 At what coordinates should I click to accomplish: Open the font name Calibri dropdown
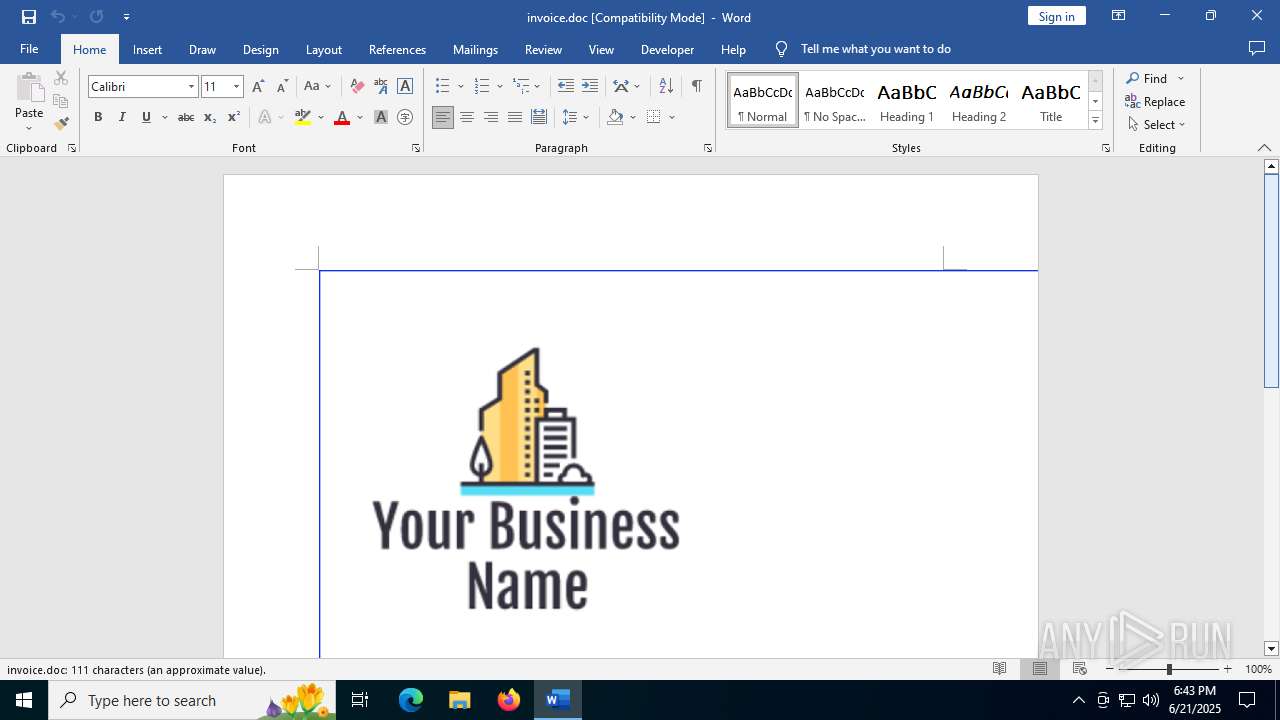[191, 87]
